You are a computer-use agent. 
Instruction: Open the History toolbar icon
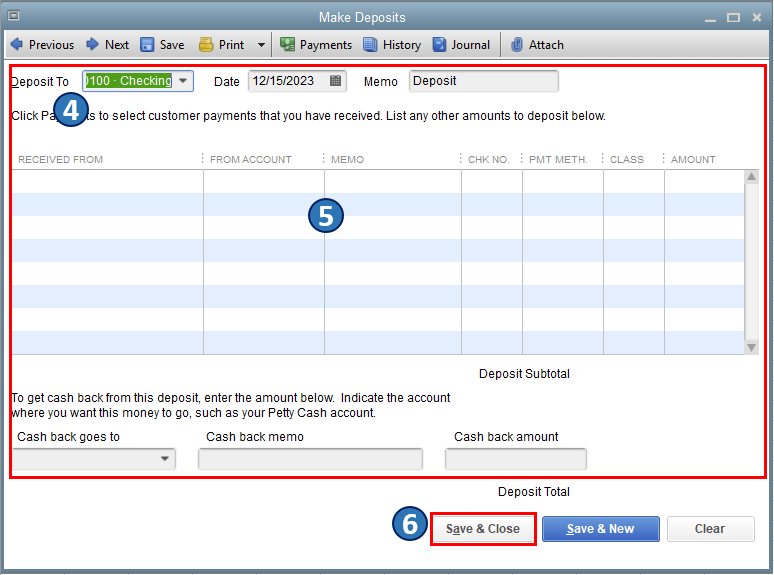coord(370,45)
